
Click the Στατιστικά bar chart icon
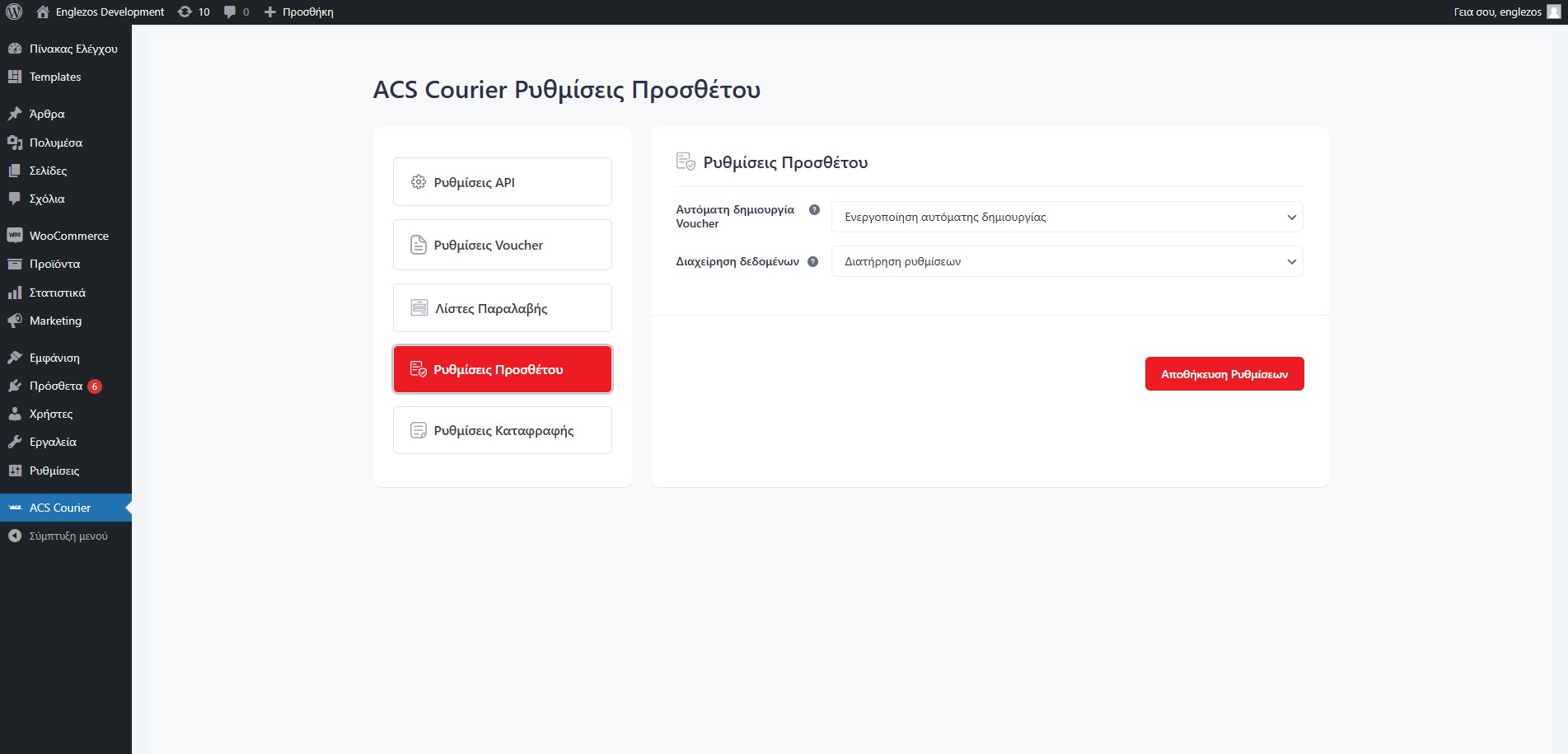(15, 293)
